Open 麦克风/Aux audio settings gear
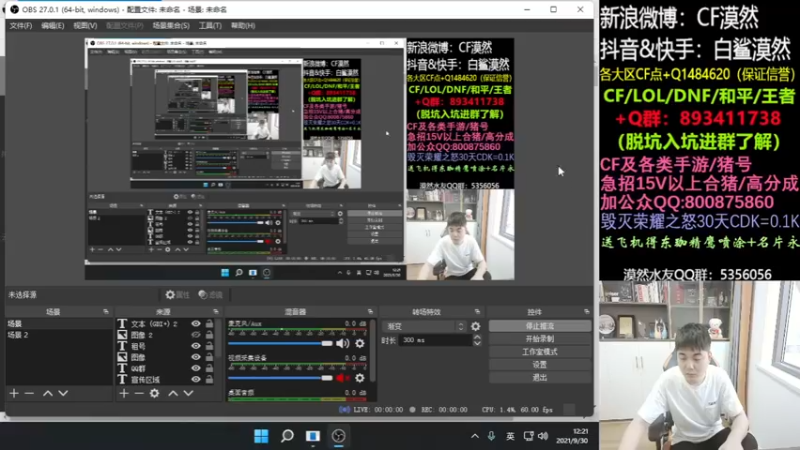This screenshot has height=450, width=800. click(360, 343)
